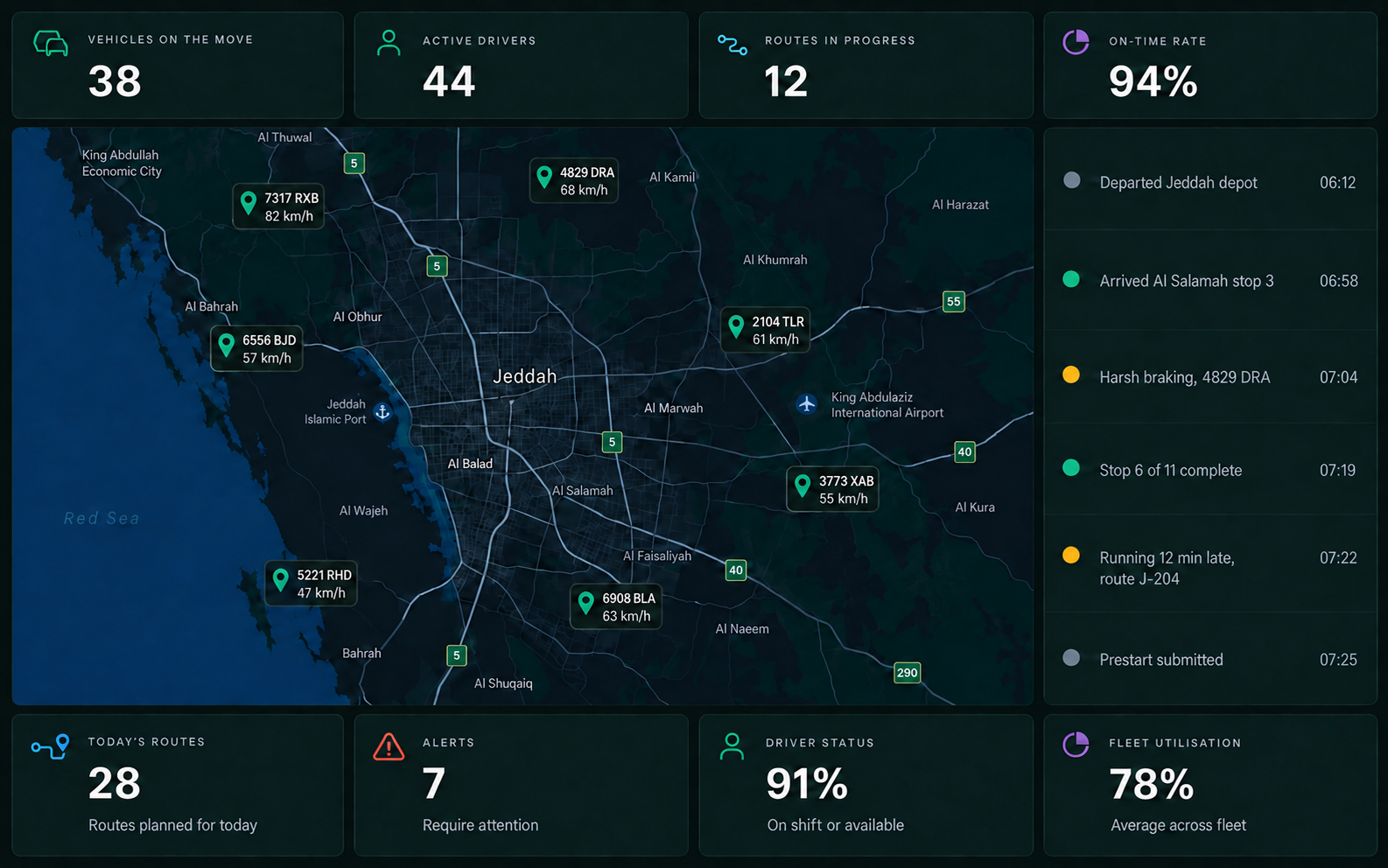The image size is (1388, 868).
Task: Click the Jeddah Islamic Port anchor icon
Action: 382,411
